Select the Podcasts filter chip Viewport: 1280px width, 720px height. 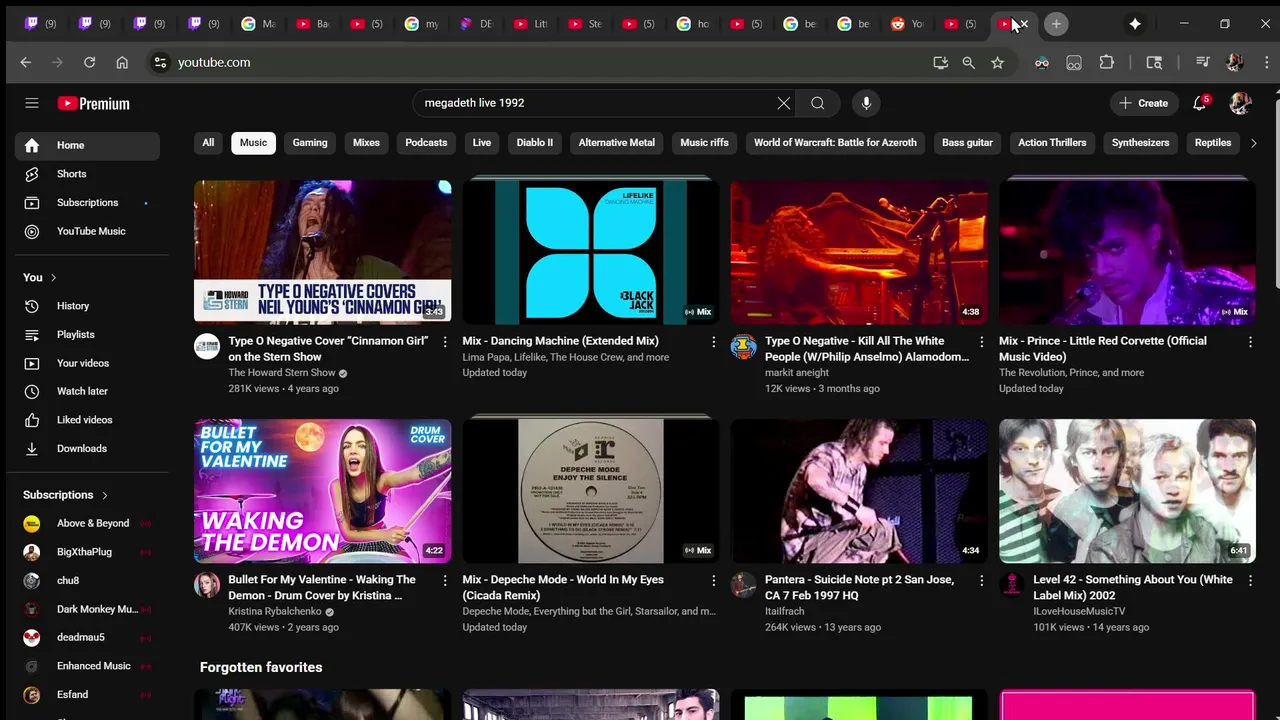pyautogui.click(x=426, y=142)
